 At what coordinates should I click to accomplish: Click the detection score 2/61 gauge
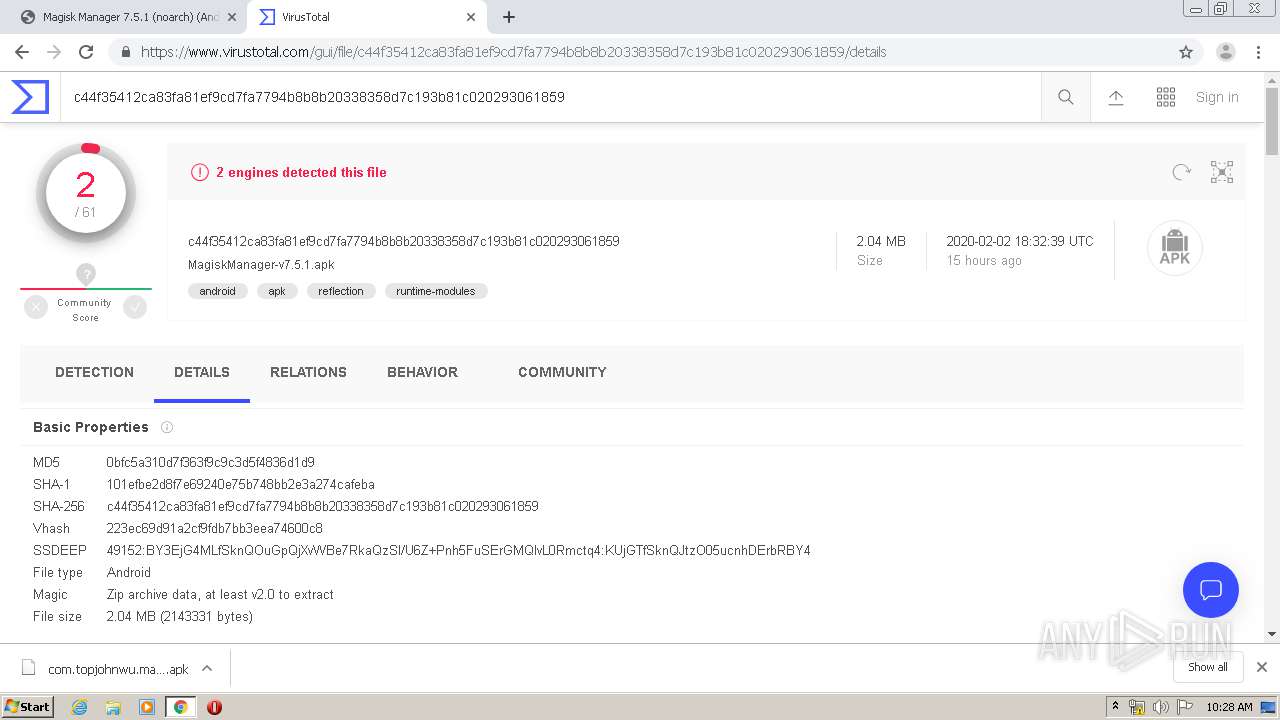(86, 194)
